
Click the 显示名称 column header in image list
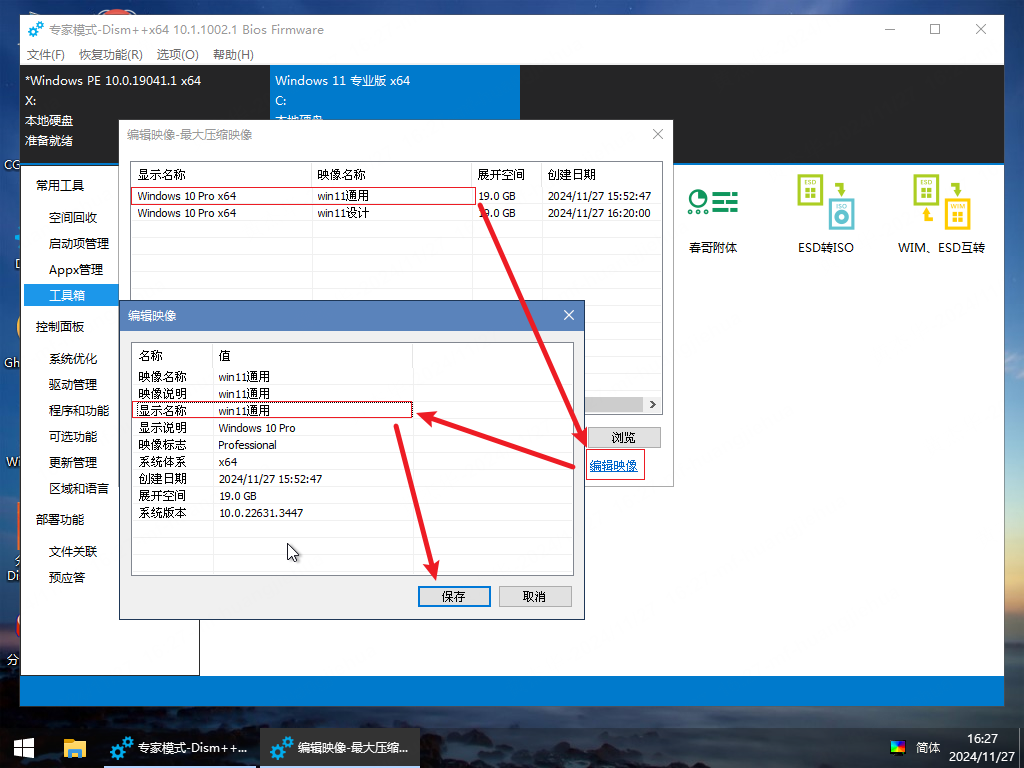(x=221, y=174)
